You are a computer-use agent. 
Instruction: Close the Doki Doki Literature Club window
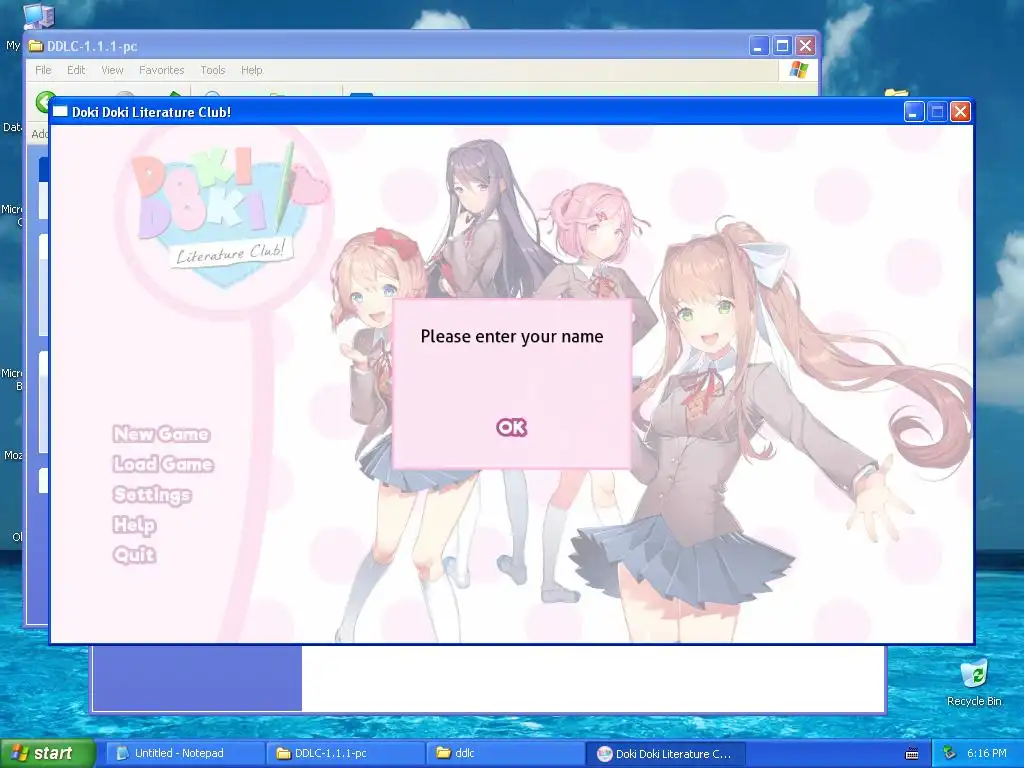[x=960, y=112]
